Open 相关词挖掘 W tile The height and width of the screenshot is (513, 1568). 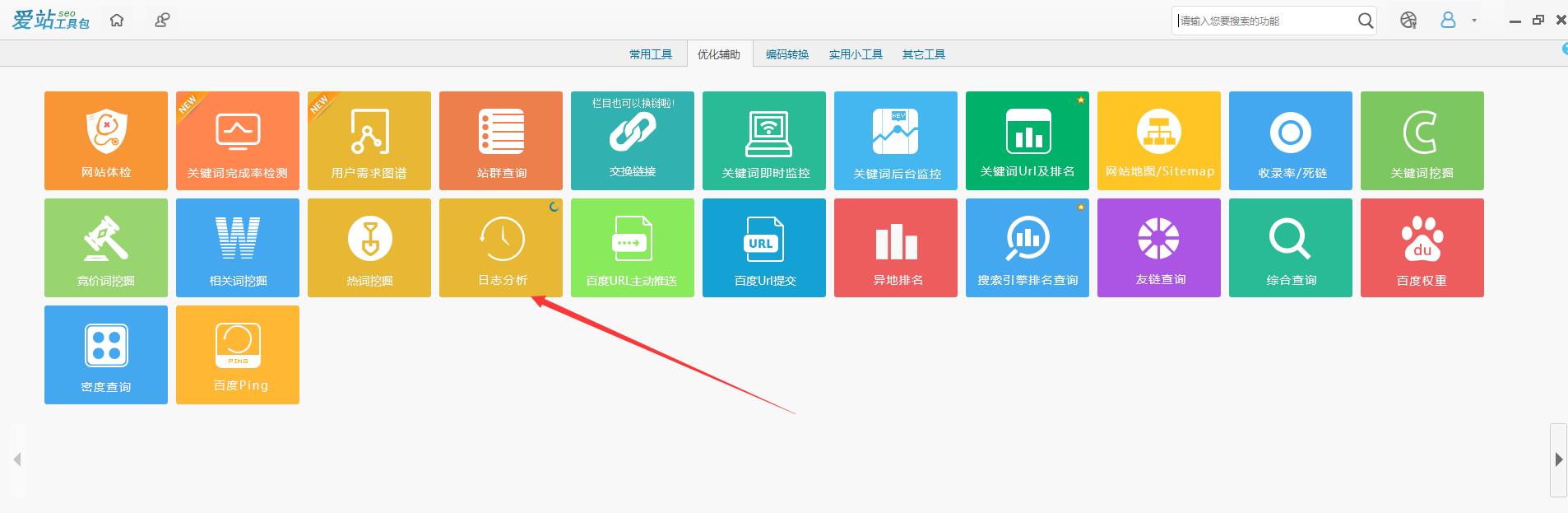[x=238, y=248]
